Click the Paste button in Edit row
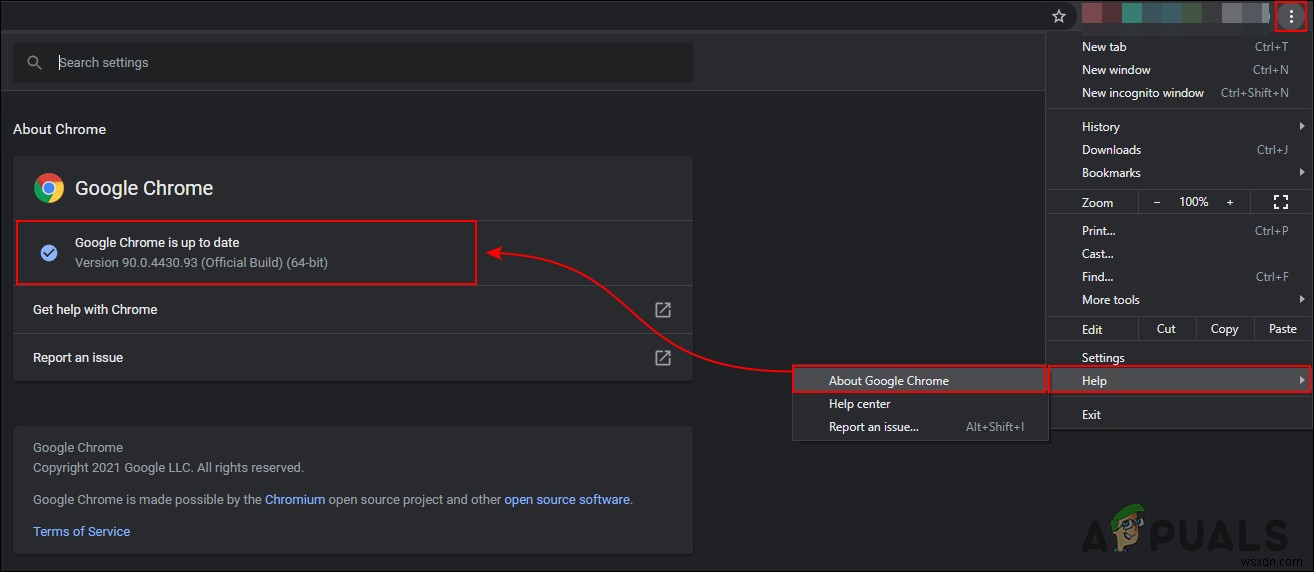The width and height of the screenshot is (1314, 572). point(1282,329)
